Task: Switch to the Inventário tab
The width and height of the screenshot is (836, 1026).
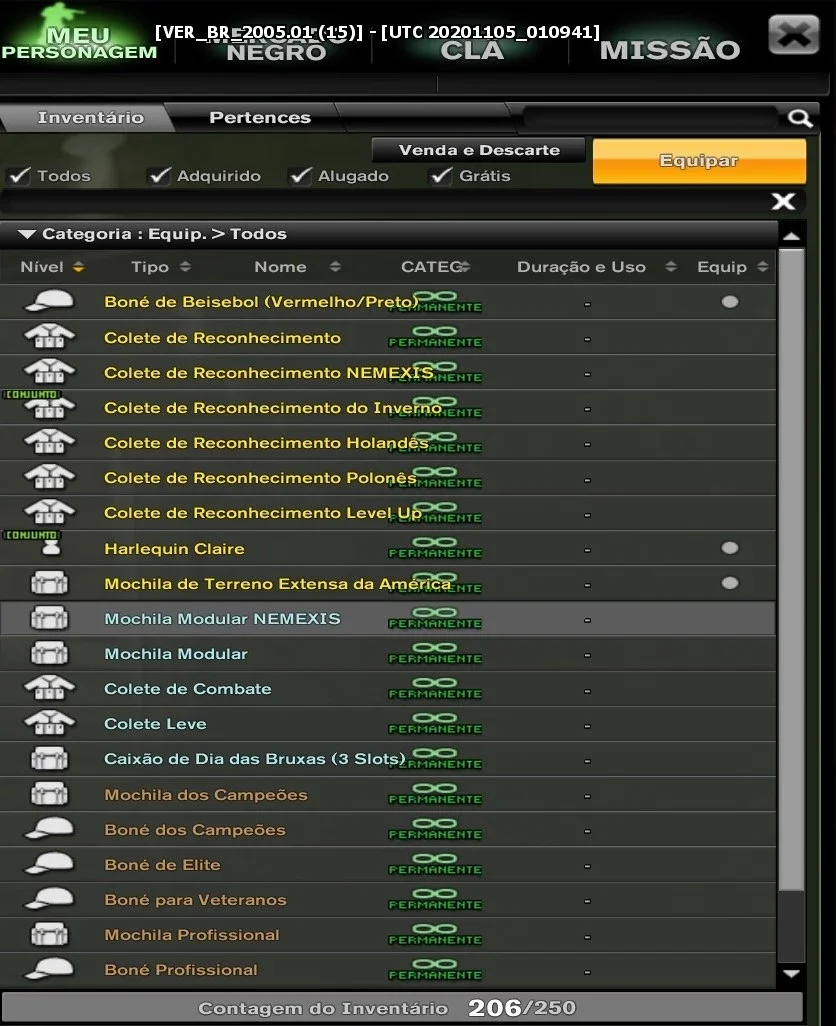Action: (x=90, y=118)
